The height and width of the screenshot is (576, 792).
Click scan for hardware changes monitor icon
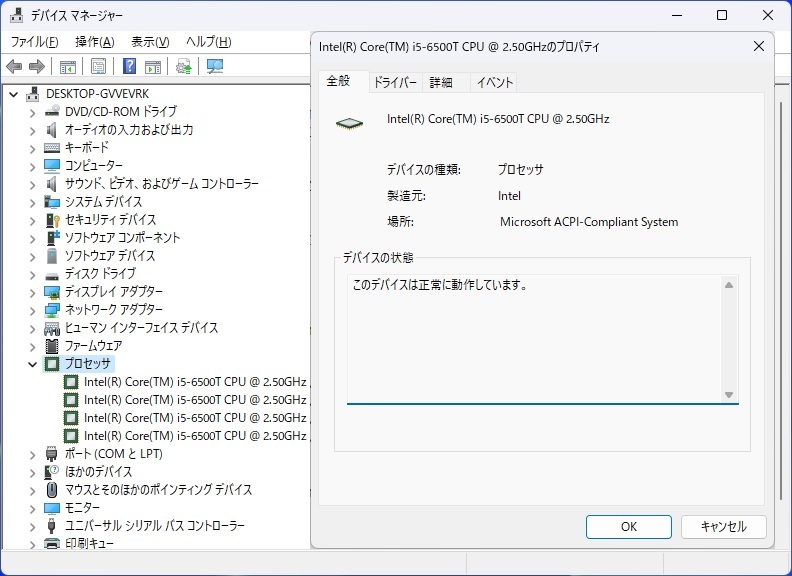click(x=215, y=66)
